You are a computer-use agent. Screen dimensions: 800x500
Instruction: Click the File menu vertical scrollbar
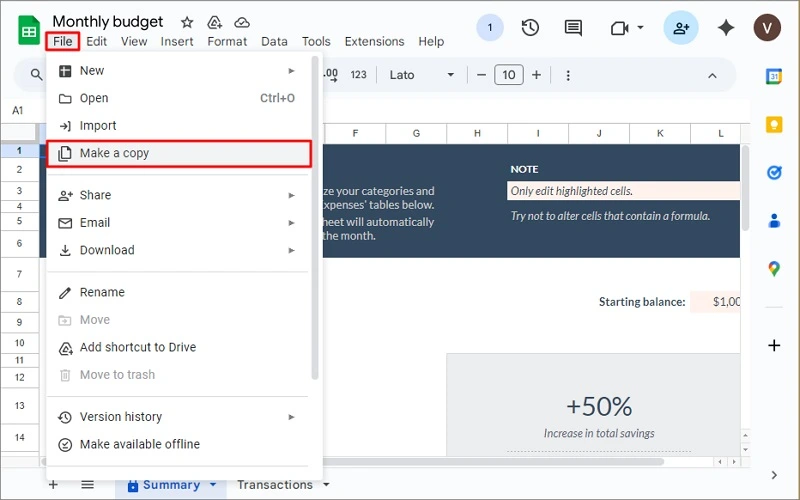(x=315, y=217)
